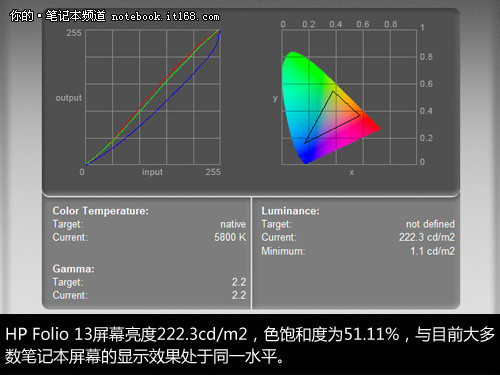Click the CIE chromaticity color gamut diagram
The width and height of the screenshot is (500, 375).
(349, 97)
